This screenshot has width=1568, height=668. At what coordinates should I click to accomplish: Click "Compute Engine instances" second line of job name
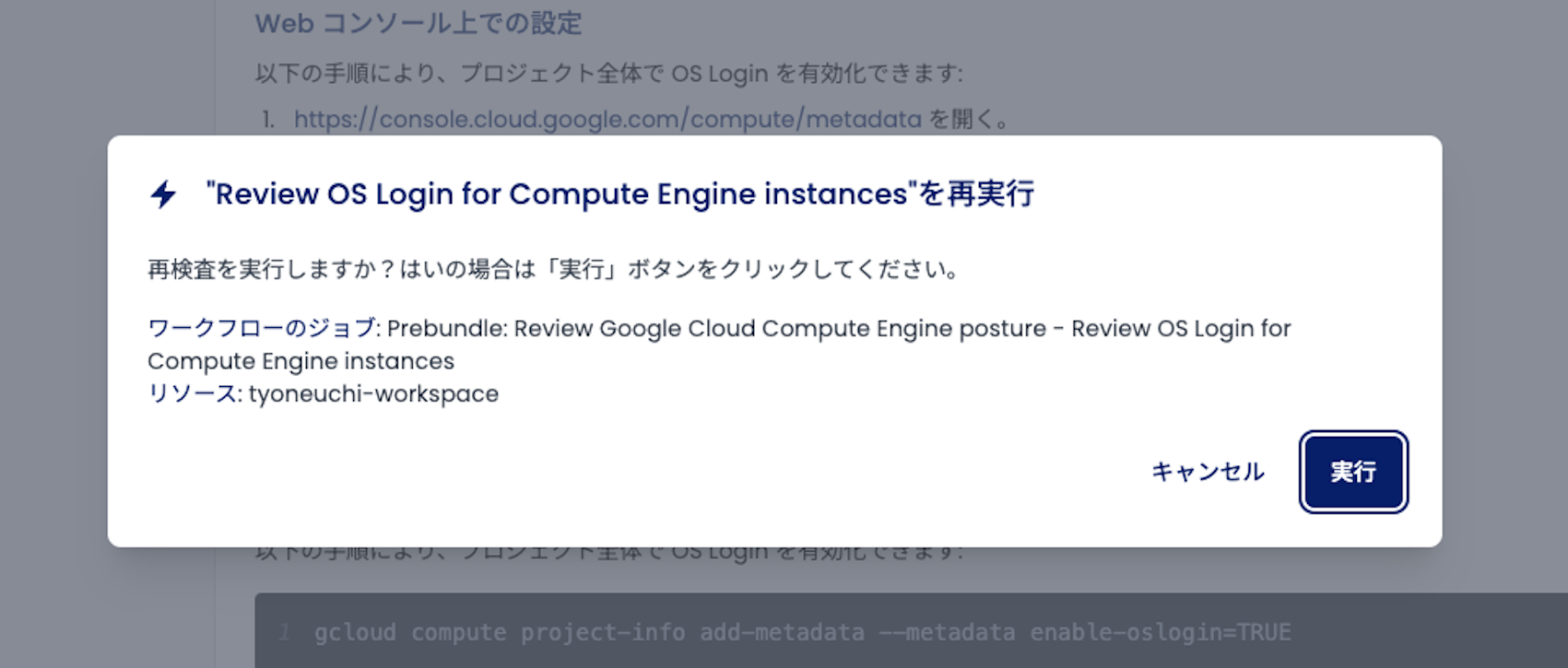(301, 361)
